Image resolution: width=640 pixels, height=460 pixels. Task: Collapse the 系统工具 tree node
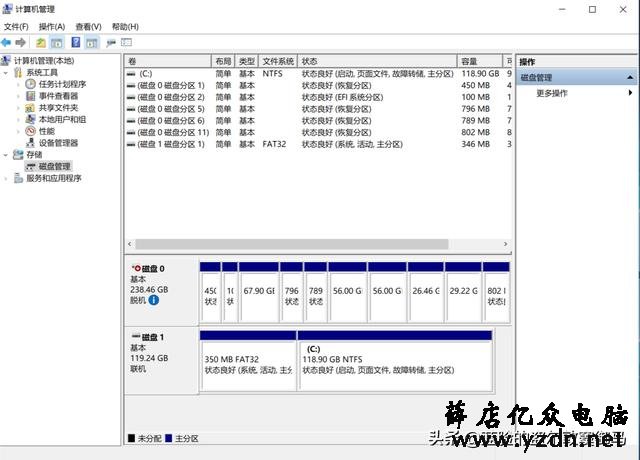tap(6, 73)
